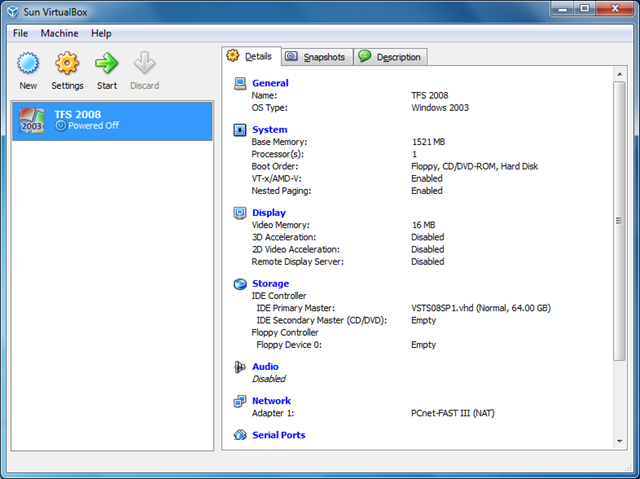Click the 3D Acceleration label
Viewport: 640px width, 479px height.
coord(284,237)
